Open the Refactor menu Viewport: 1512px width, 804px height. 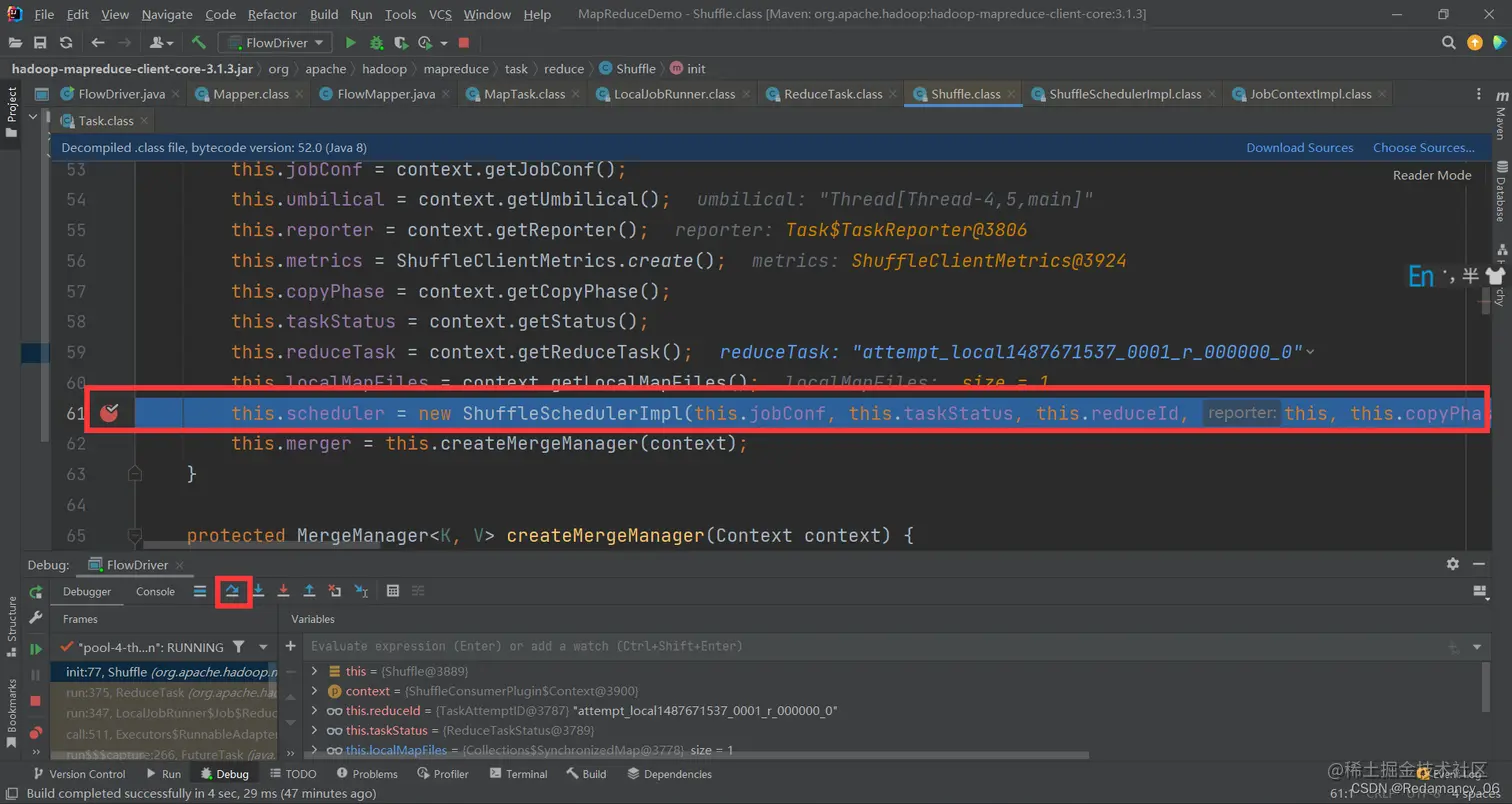click(x=272, y=15)
